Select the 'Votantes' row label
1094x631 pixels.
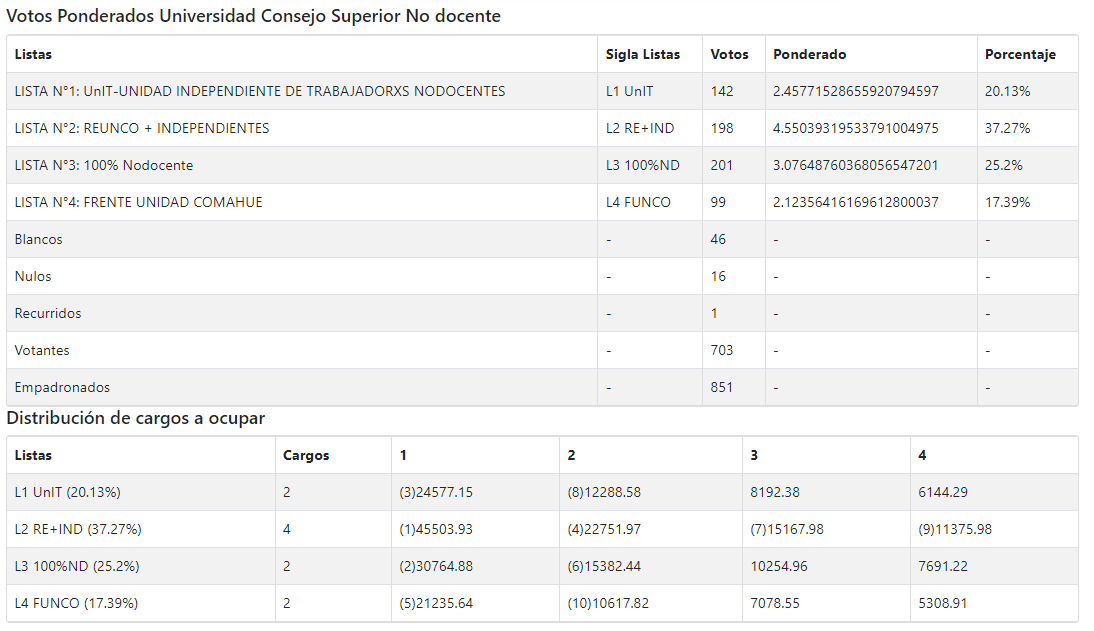(x=42, y=350)
